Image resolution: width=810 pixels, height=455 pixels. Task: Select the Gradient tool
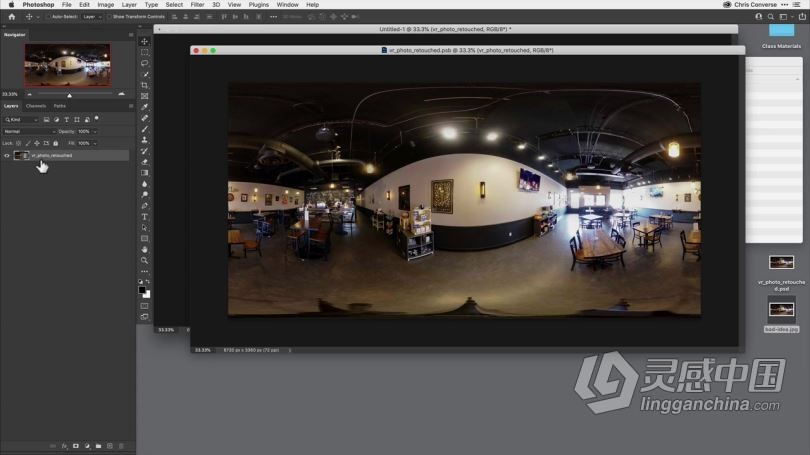coord(145,173)
